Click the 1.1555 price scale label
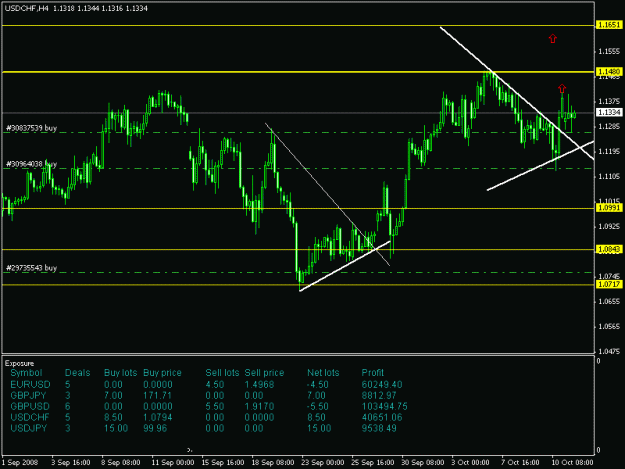The height and width of the screenshot is (469, 625). pos(609,51)
